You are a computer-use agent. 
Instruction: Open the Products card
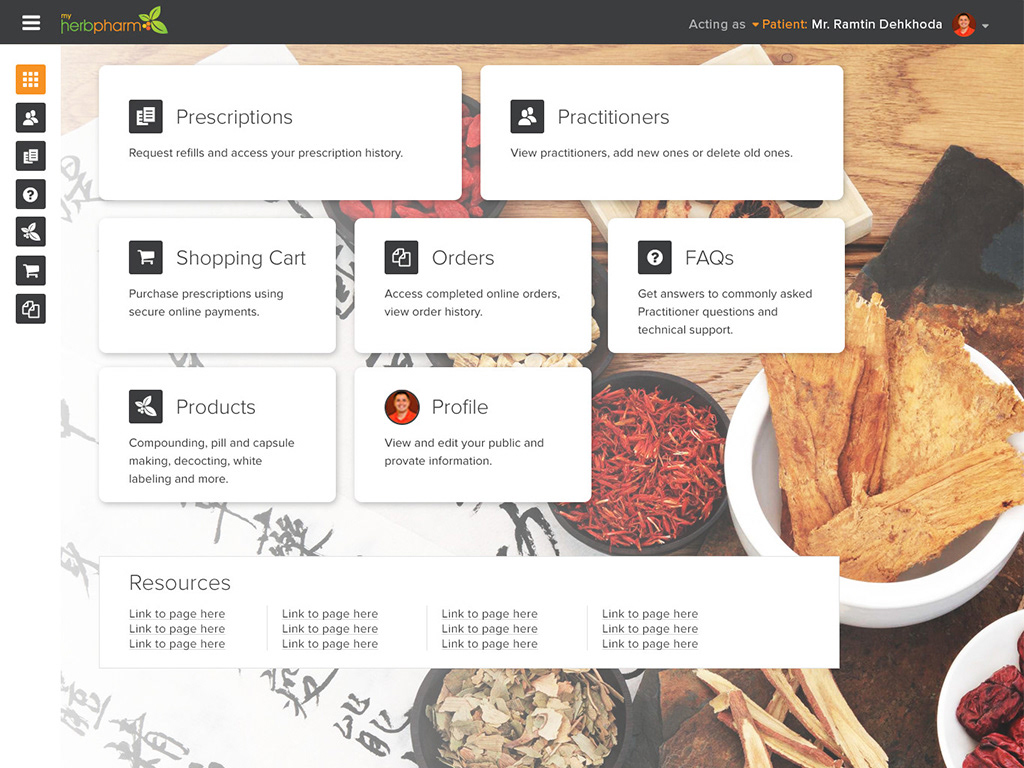(217, 435)
